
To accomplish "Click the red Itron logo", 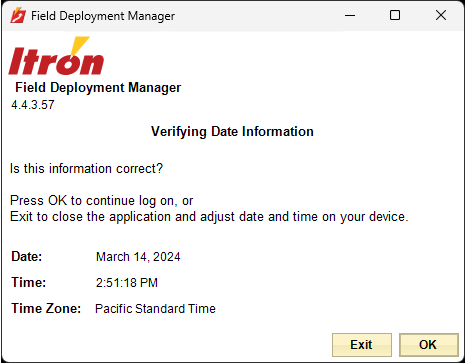I will pyautogui.click(x=56, y=56).
